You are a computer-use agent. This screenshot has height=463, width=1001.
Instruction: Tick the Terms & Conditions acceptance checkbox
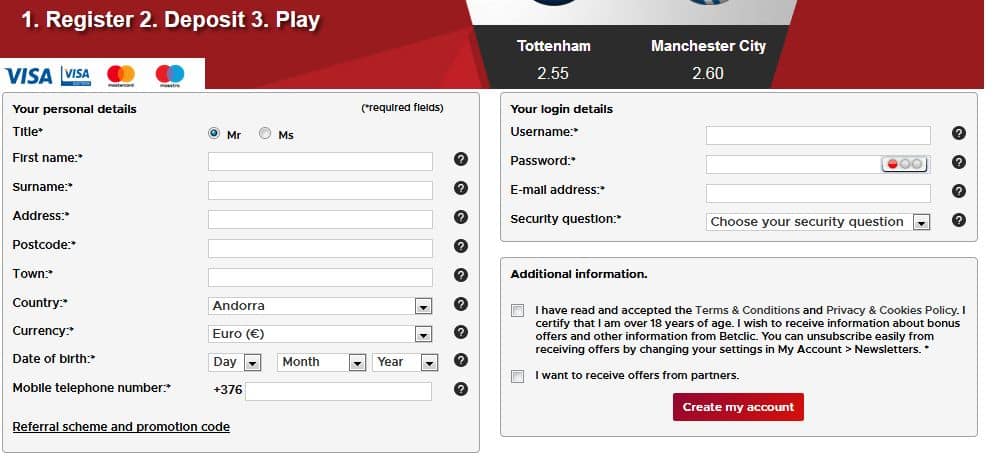pos(517,311)
